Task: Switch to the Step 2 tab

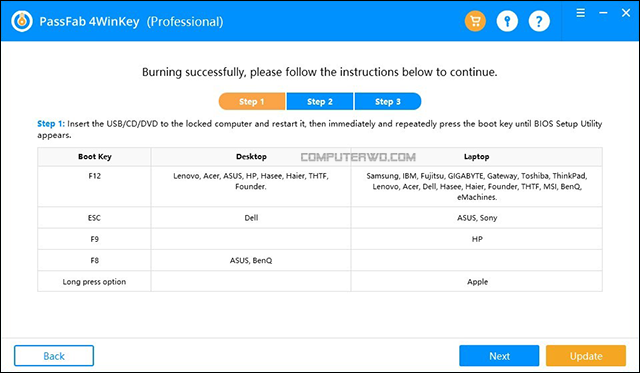Action: pyautogui.click(x=320, y=102)
